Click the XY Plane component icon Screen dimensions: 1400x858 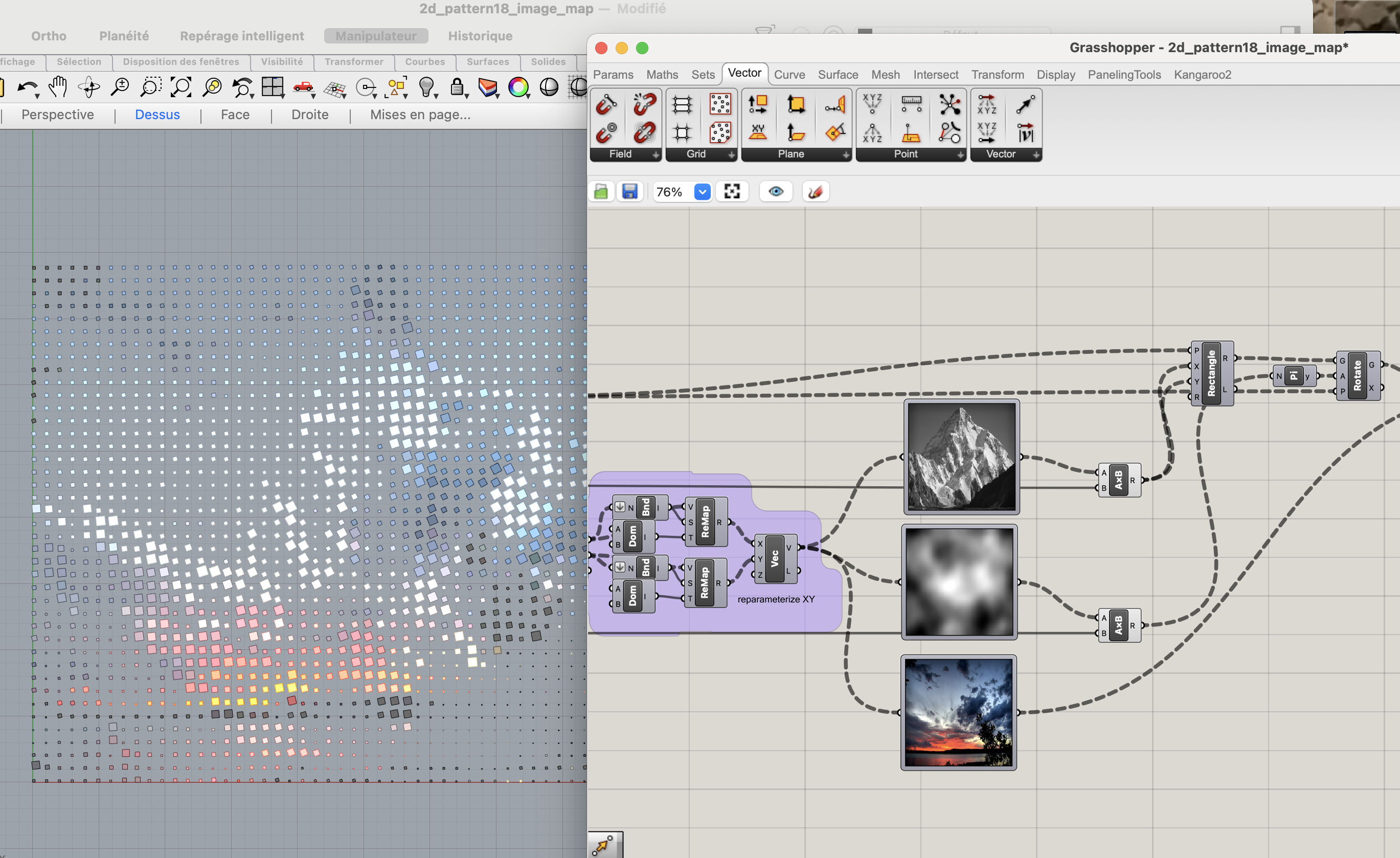pyautogui.click(x=757, y=133)
